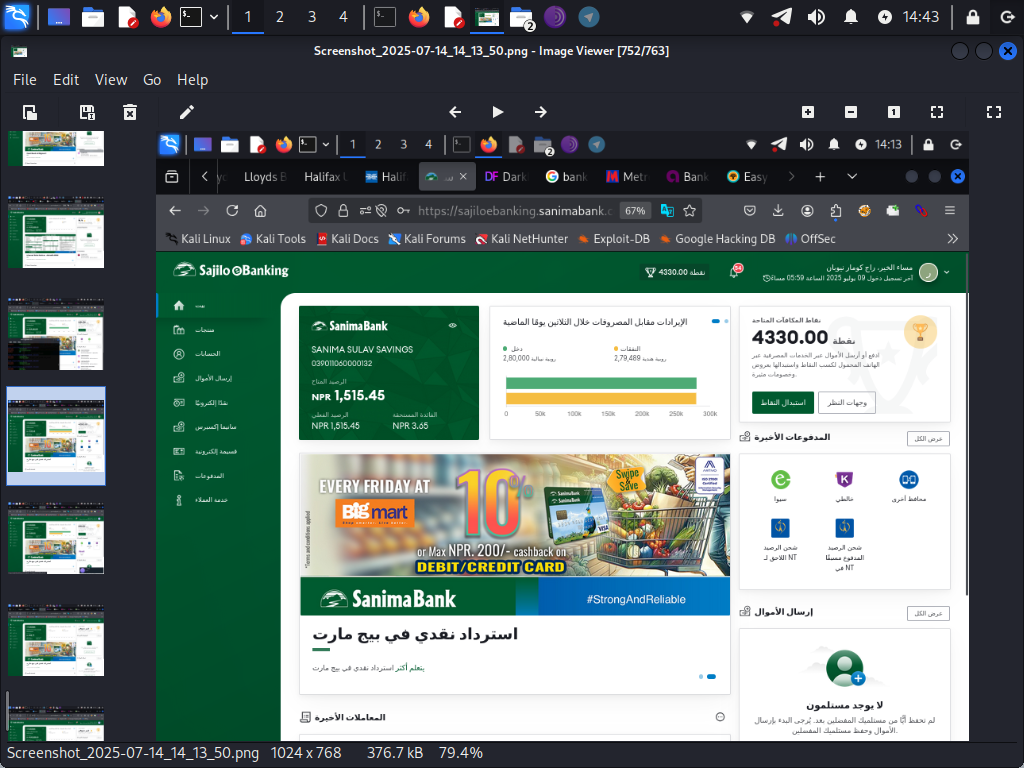1024x768 pixels.
Task: Open the Help menu
Action: (x=193, y=80)
